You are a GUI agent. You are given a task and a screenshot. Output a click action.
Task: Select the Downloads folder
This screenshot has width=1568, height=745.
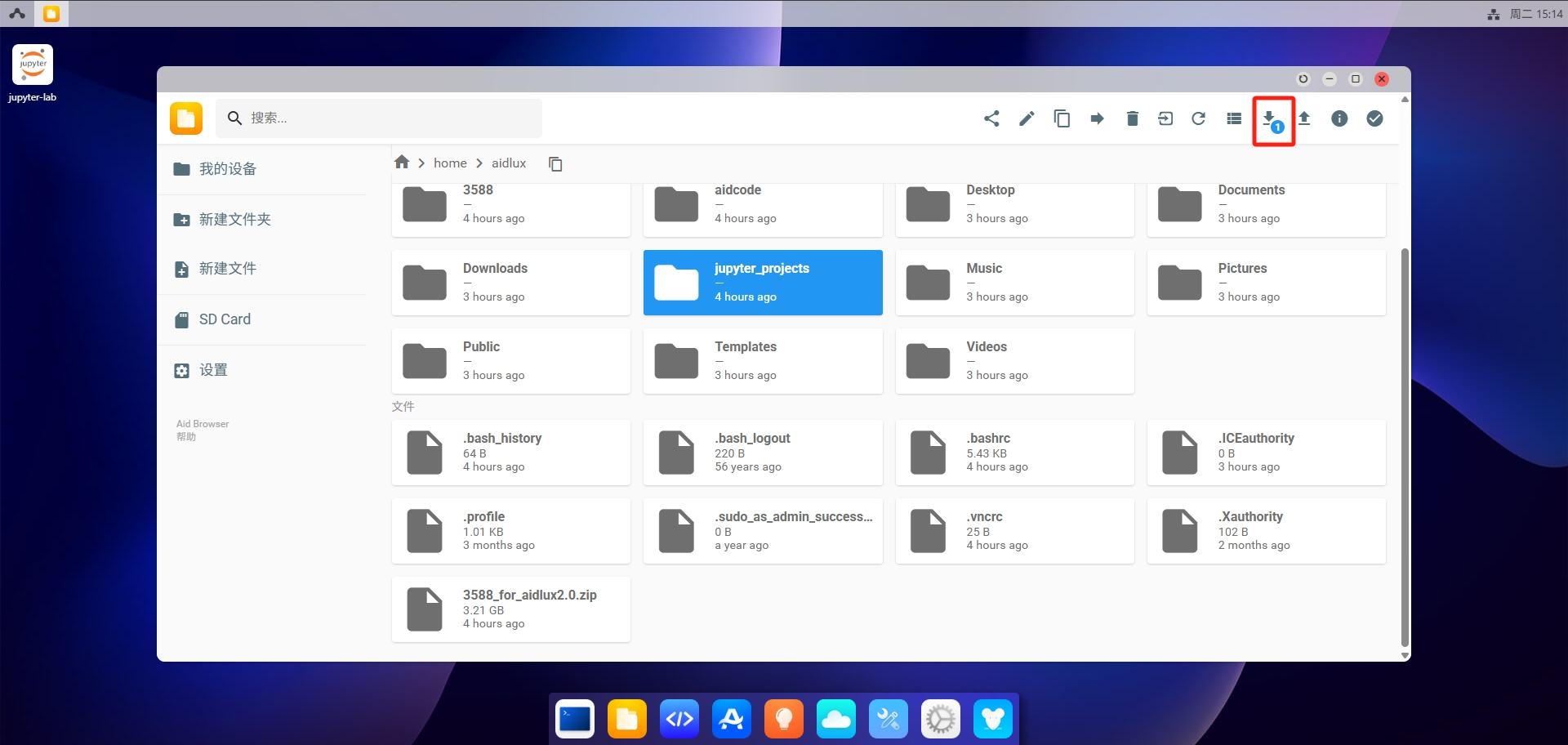click(511, 283)
